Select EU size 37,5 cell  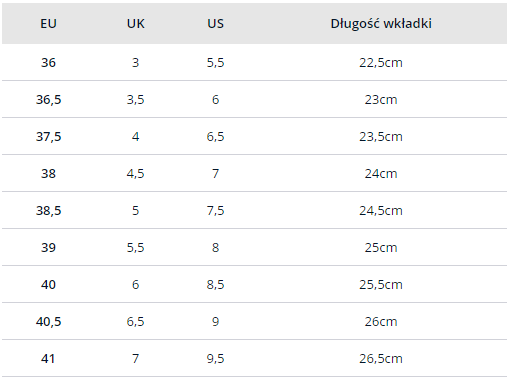coord(48,137)
